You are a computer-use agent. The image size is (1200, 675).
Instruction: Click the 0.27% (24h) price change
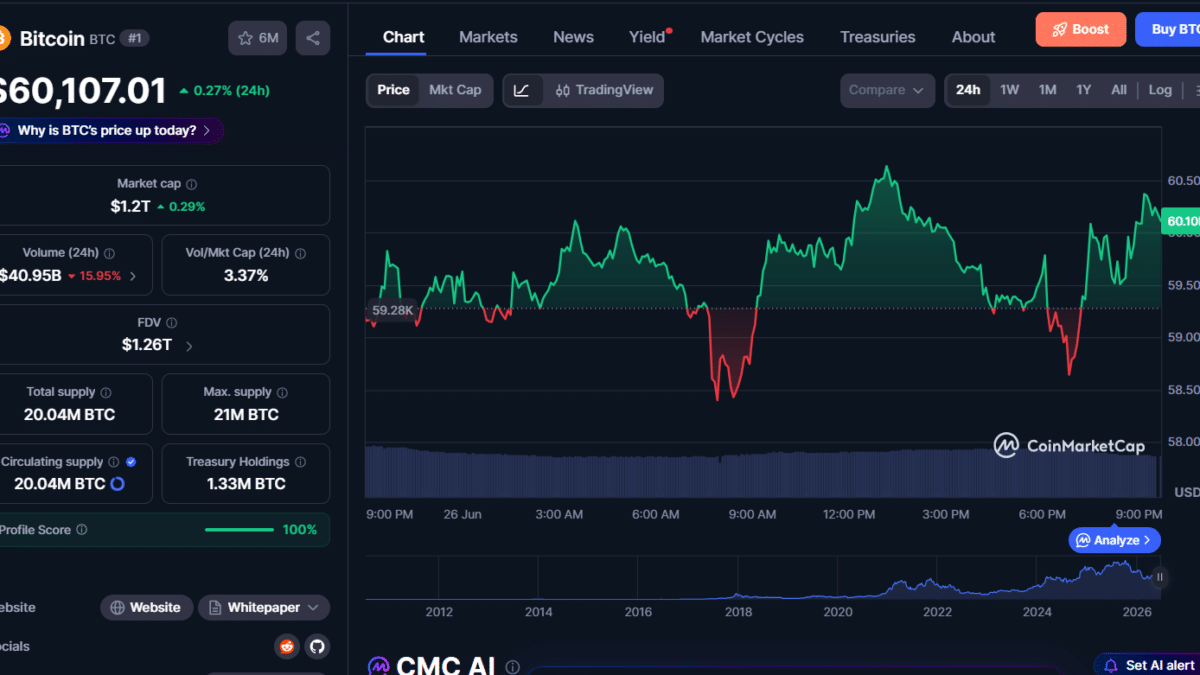(x=224, y=90)
